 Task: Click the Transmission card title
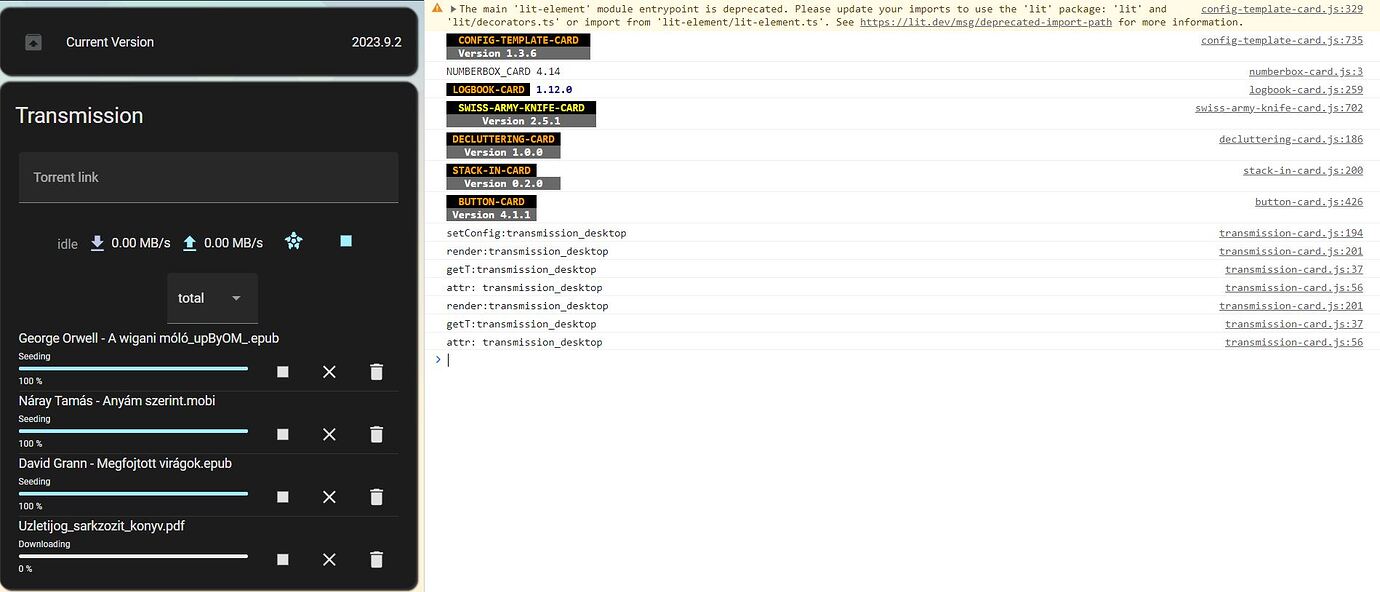(80, 116)
